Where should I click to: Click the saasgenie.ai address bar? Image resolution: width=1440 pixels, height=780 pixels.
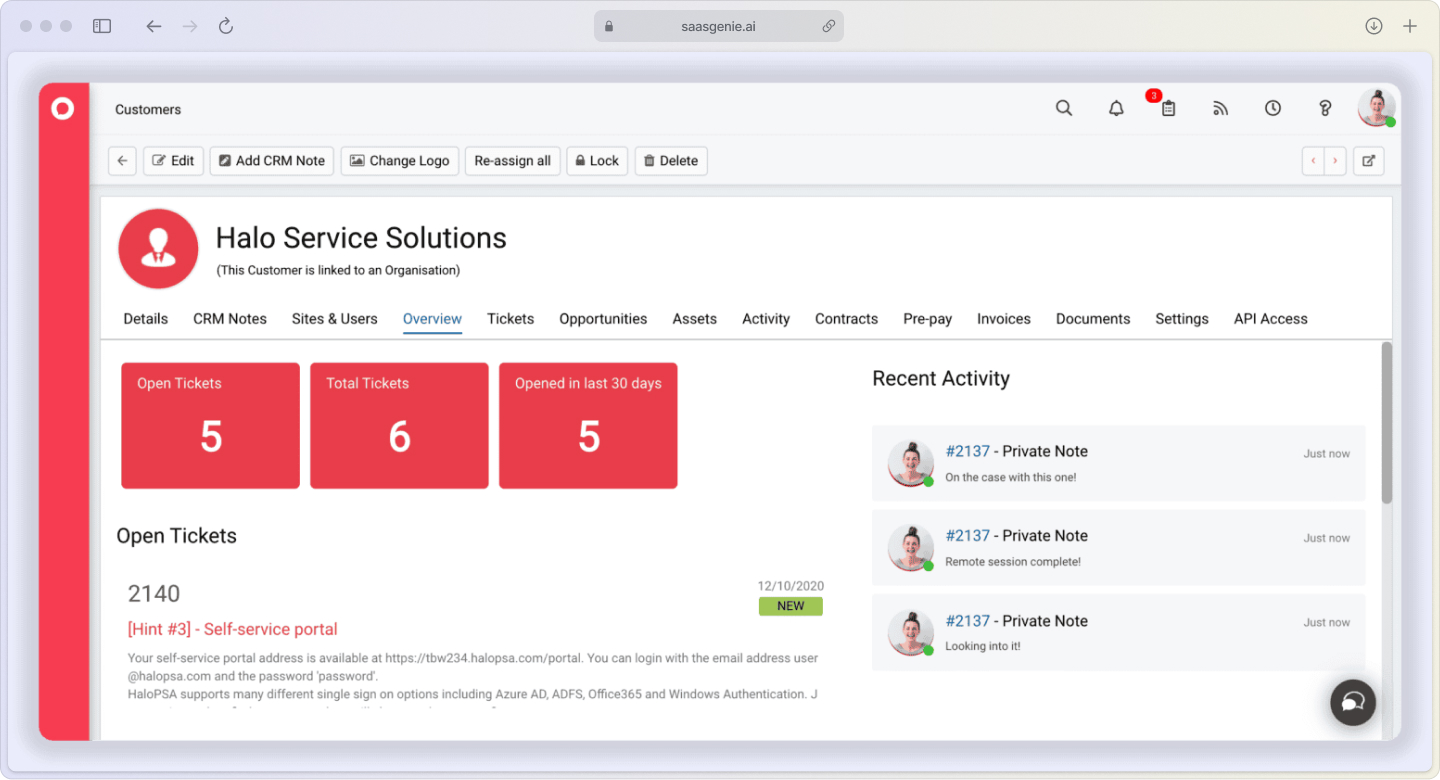coord(718,26)
